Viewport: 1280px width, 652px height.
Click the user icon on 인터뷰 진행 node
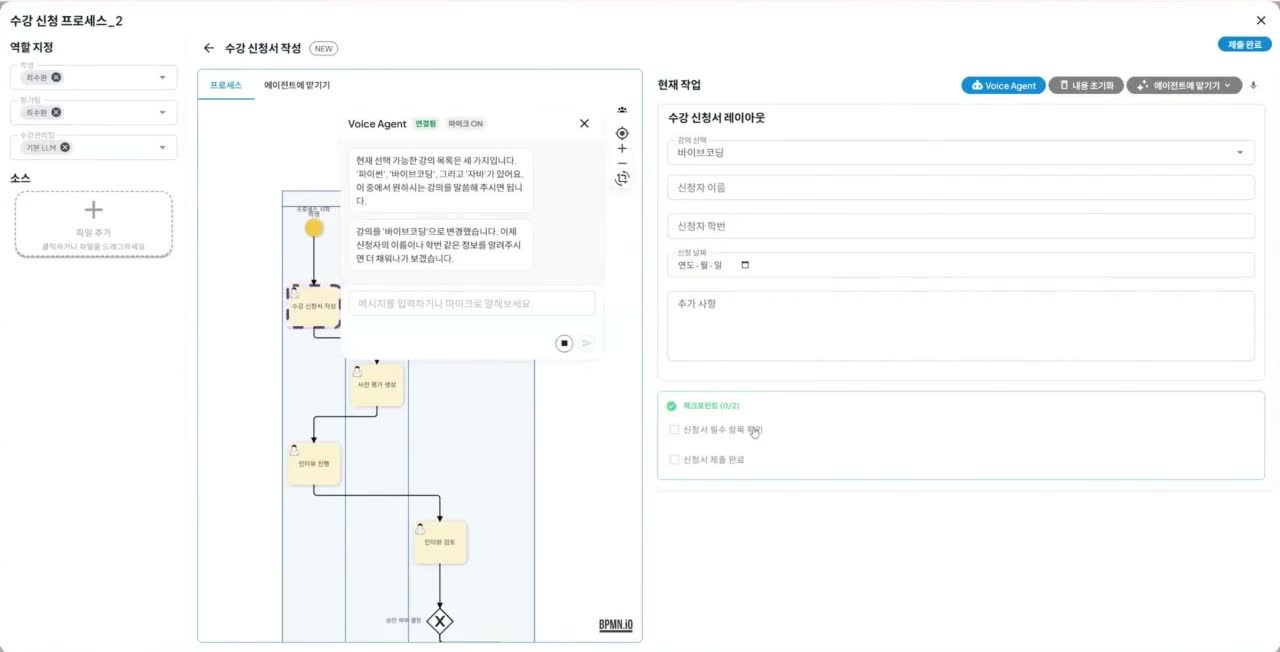(294, 450)
